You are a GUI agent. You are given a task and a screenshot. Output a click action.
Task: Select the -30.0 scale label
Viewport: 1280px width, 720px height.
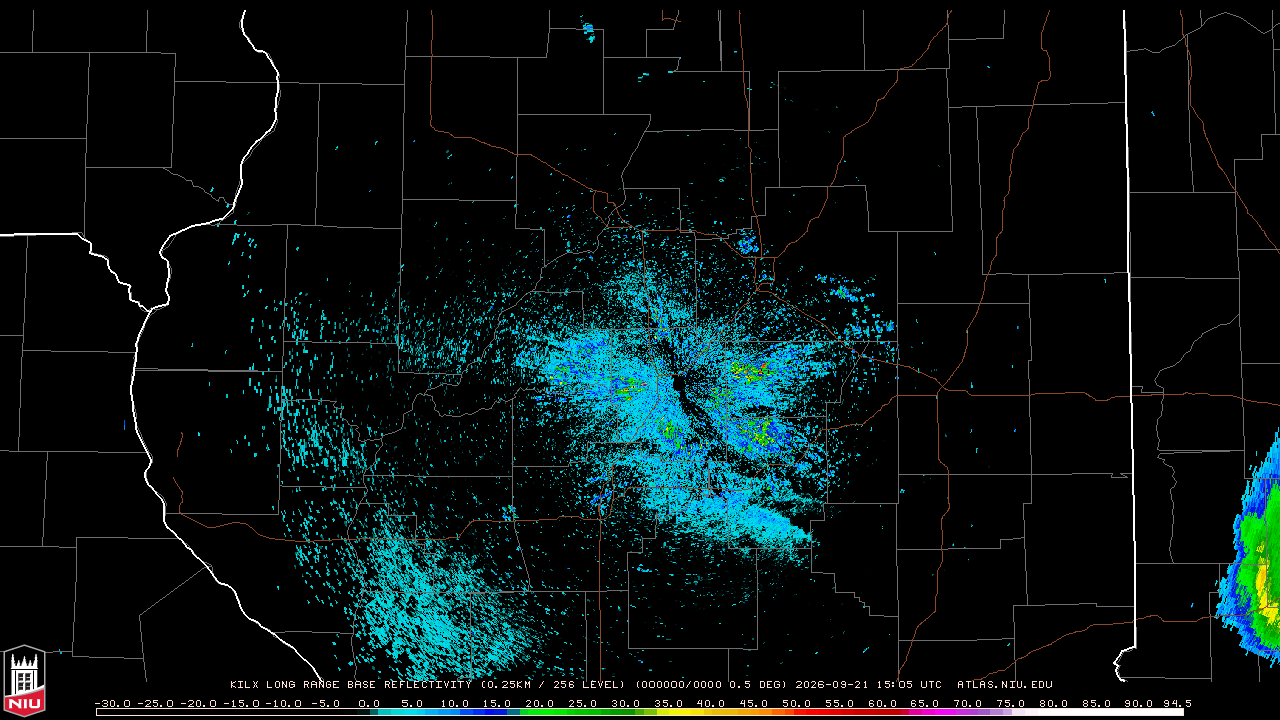[113, 703]
